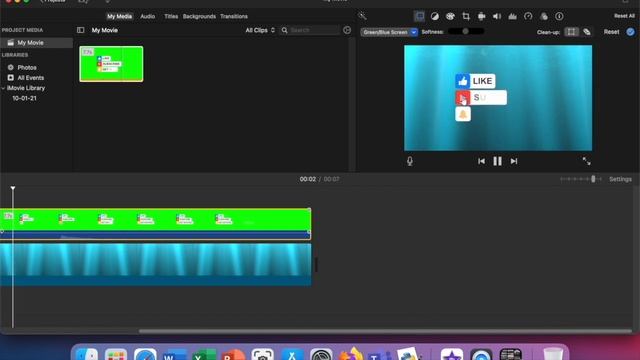Select the green screen overlay clip in timeline
Screen dimensions: 640x360
pos(156,224)
